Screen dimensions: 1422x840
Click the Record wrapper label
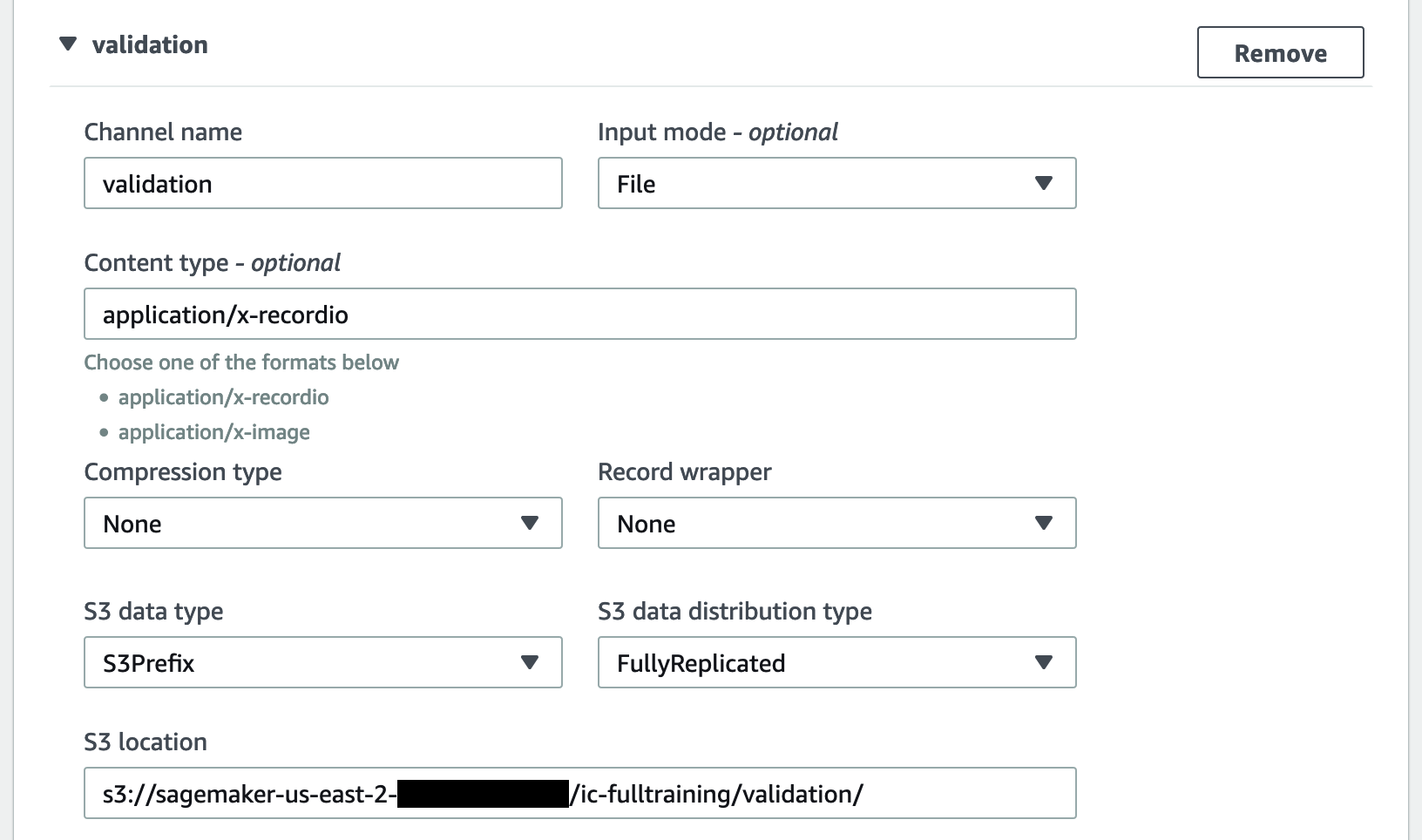[684, 471]
